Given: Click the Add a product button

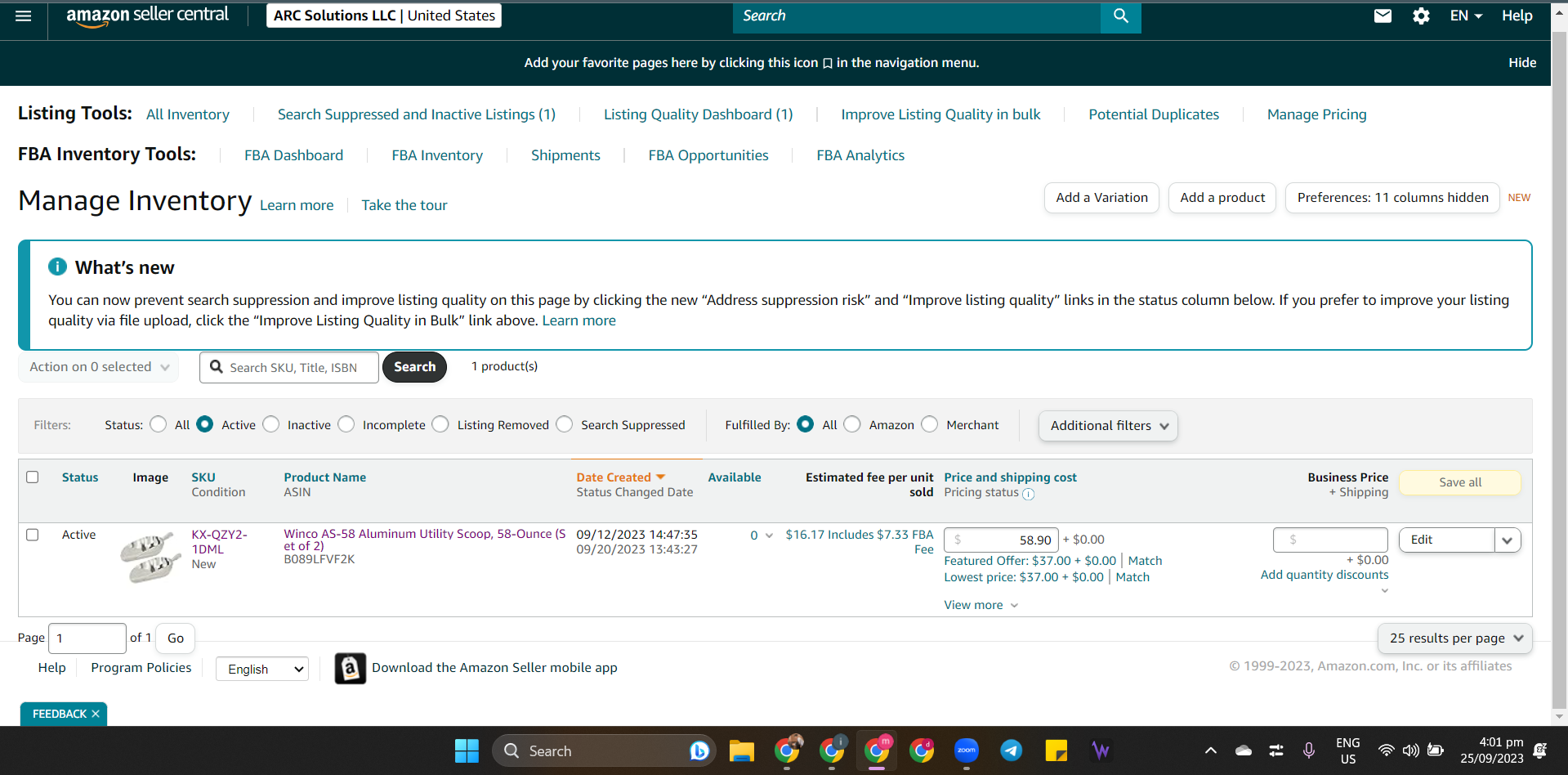Looking at the screenshot, I should [x=1222, y=198].
